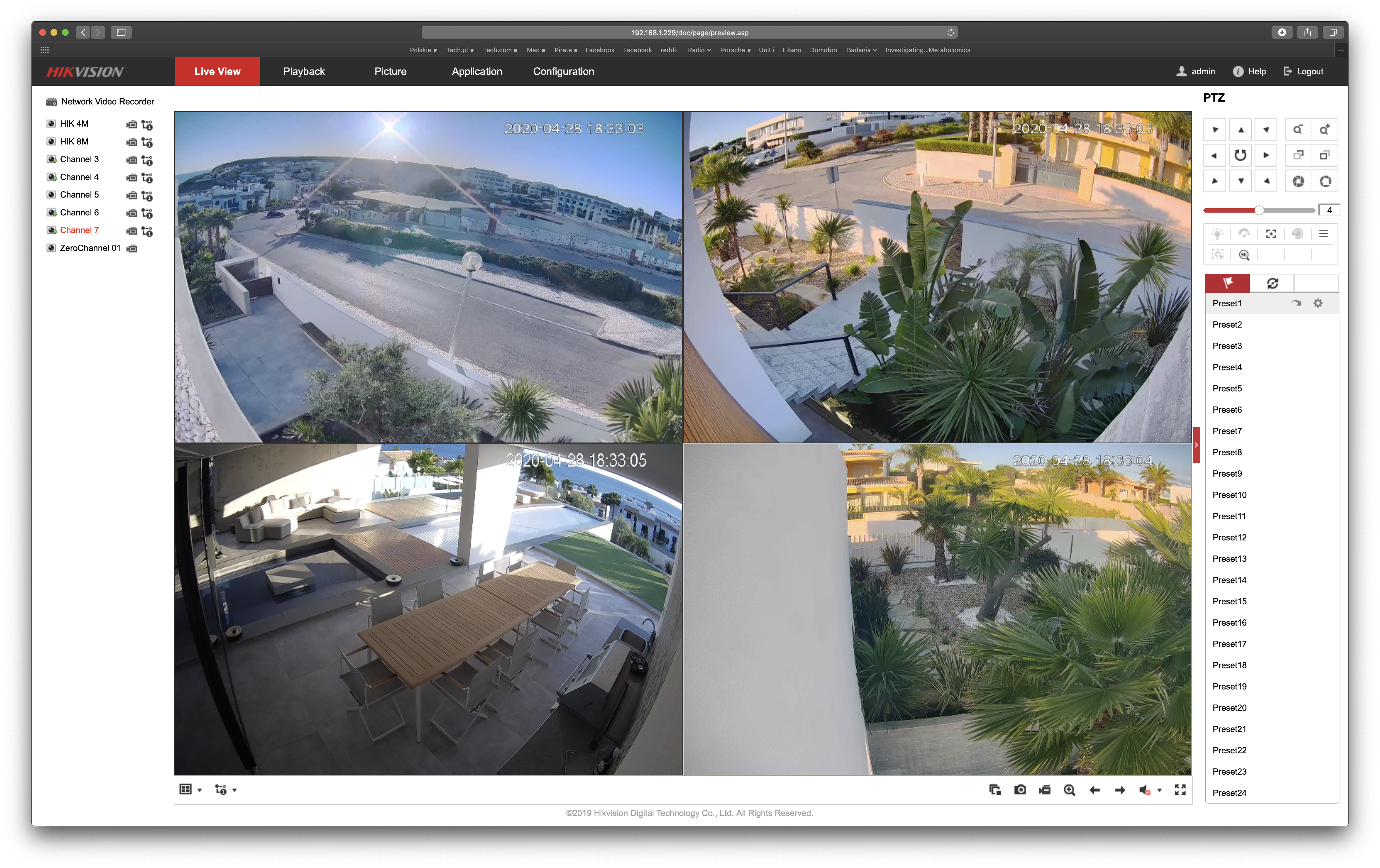Screen dimensions: 1380x868
Task: Click the PTZ speed slider handle
Action: pos(1259,210)
